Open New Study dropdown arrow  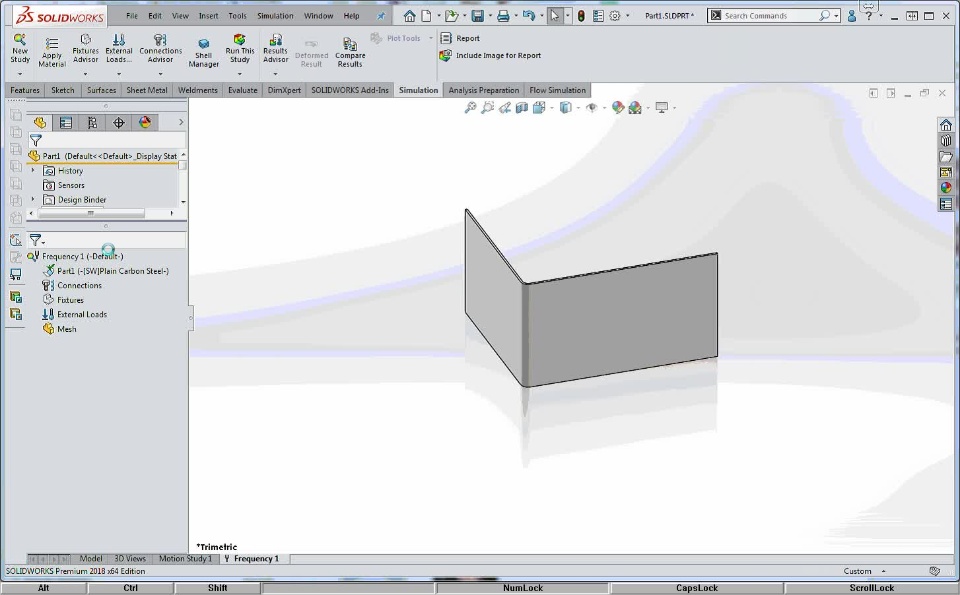click(20, 74)
